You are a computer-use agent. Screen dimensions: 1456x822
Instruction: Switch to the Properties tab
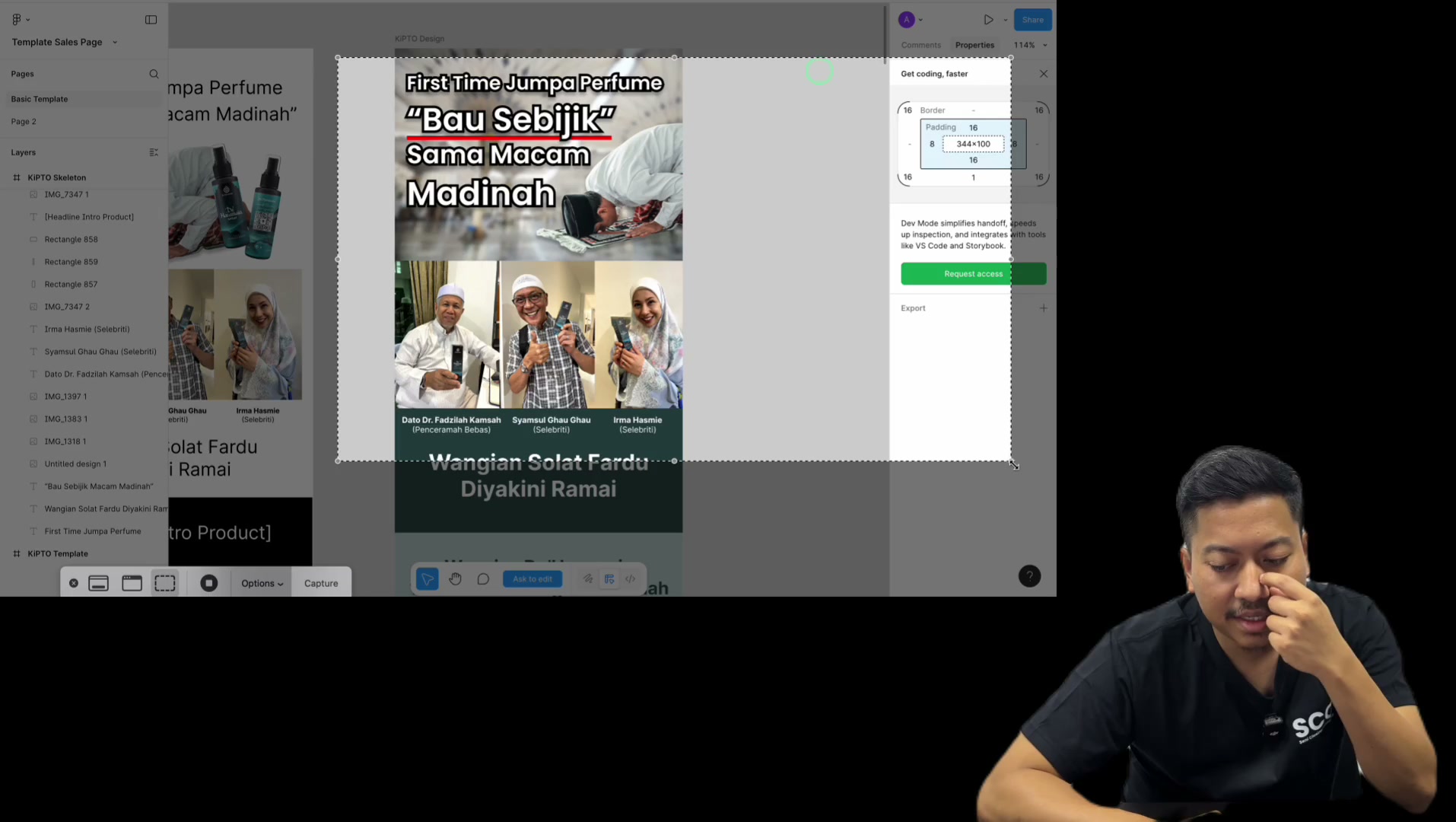(x=974, y=45)
